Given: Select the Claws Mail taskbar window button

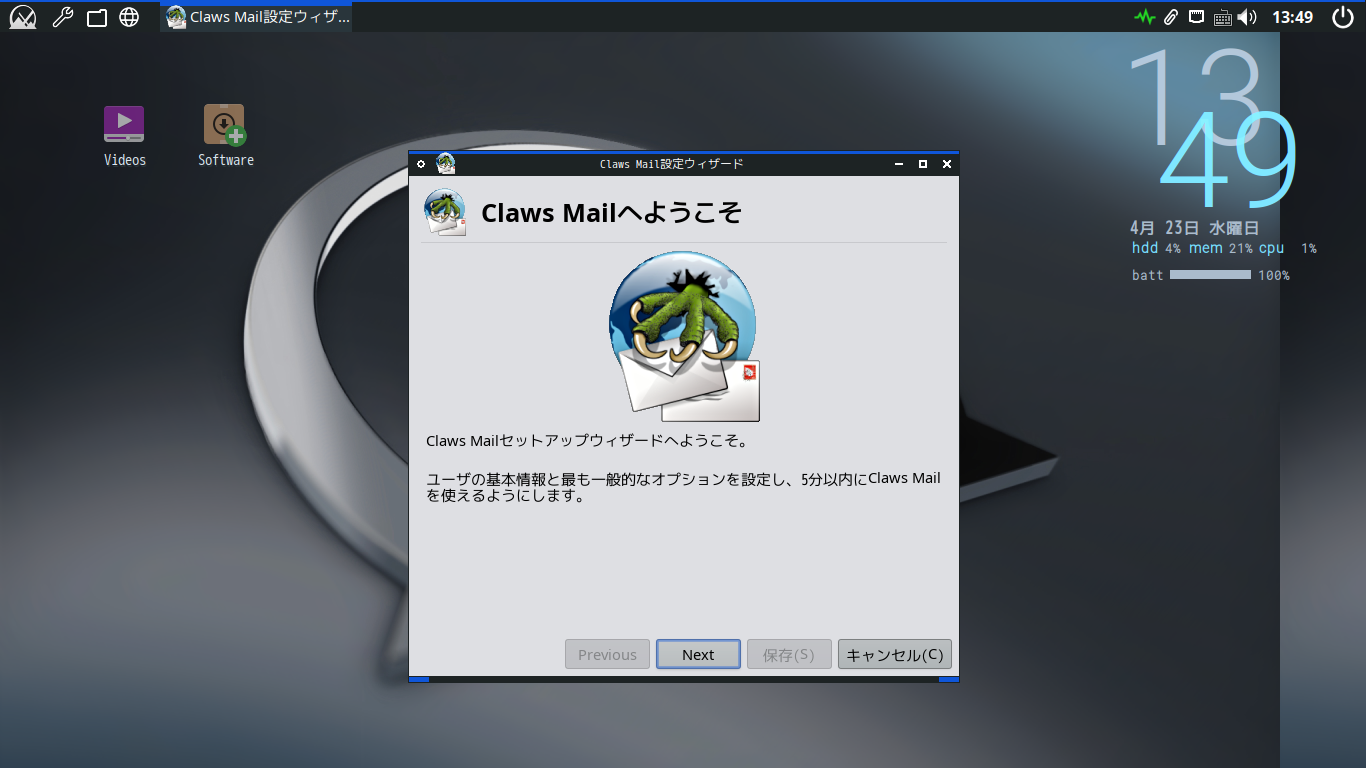Looking at the screenshot, I should coord(257,17).
